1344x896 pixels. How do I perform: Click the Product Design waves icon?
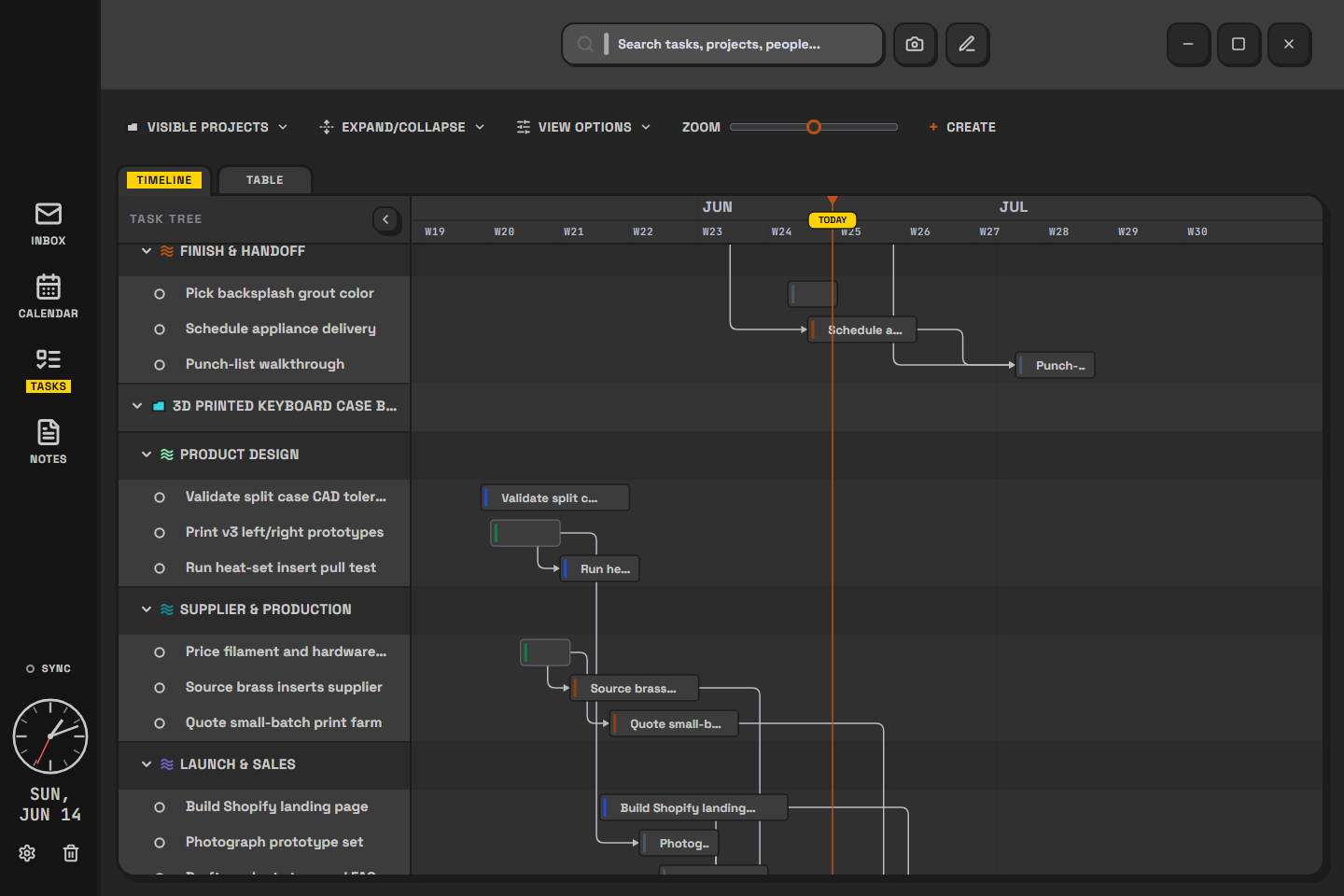pyautogui.click(x=167, y=455)
